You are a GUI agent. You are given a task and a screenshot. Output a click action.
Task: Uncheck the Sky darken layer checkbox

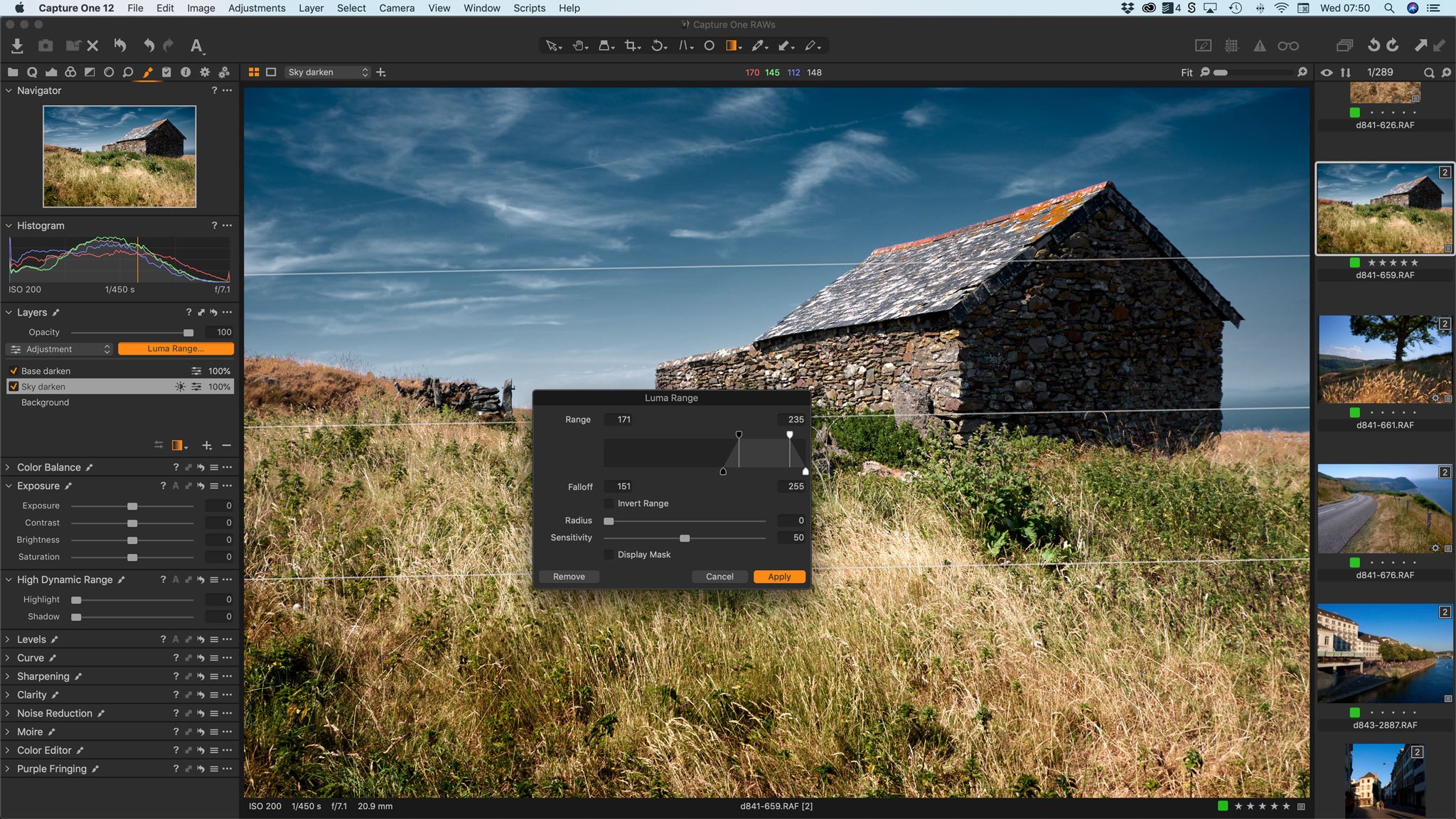(14, 386)
